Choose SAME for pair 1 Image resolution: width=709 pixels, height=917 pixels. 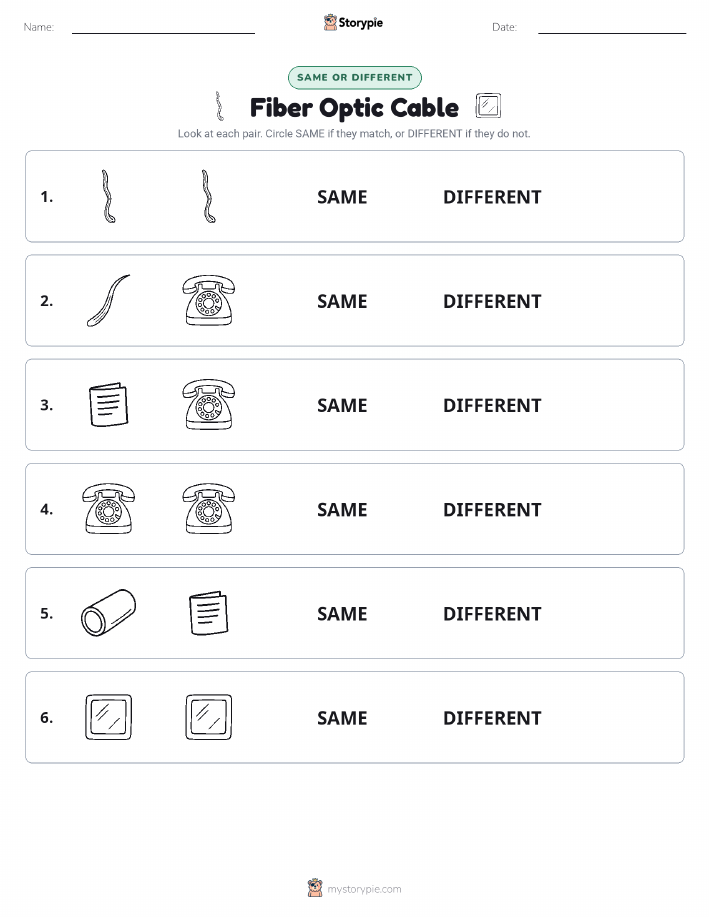pos(342,197)
